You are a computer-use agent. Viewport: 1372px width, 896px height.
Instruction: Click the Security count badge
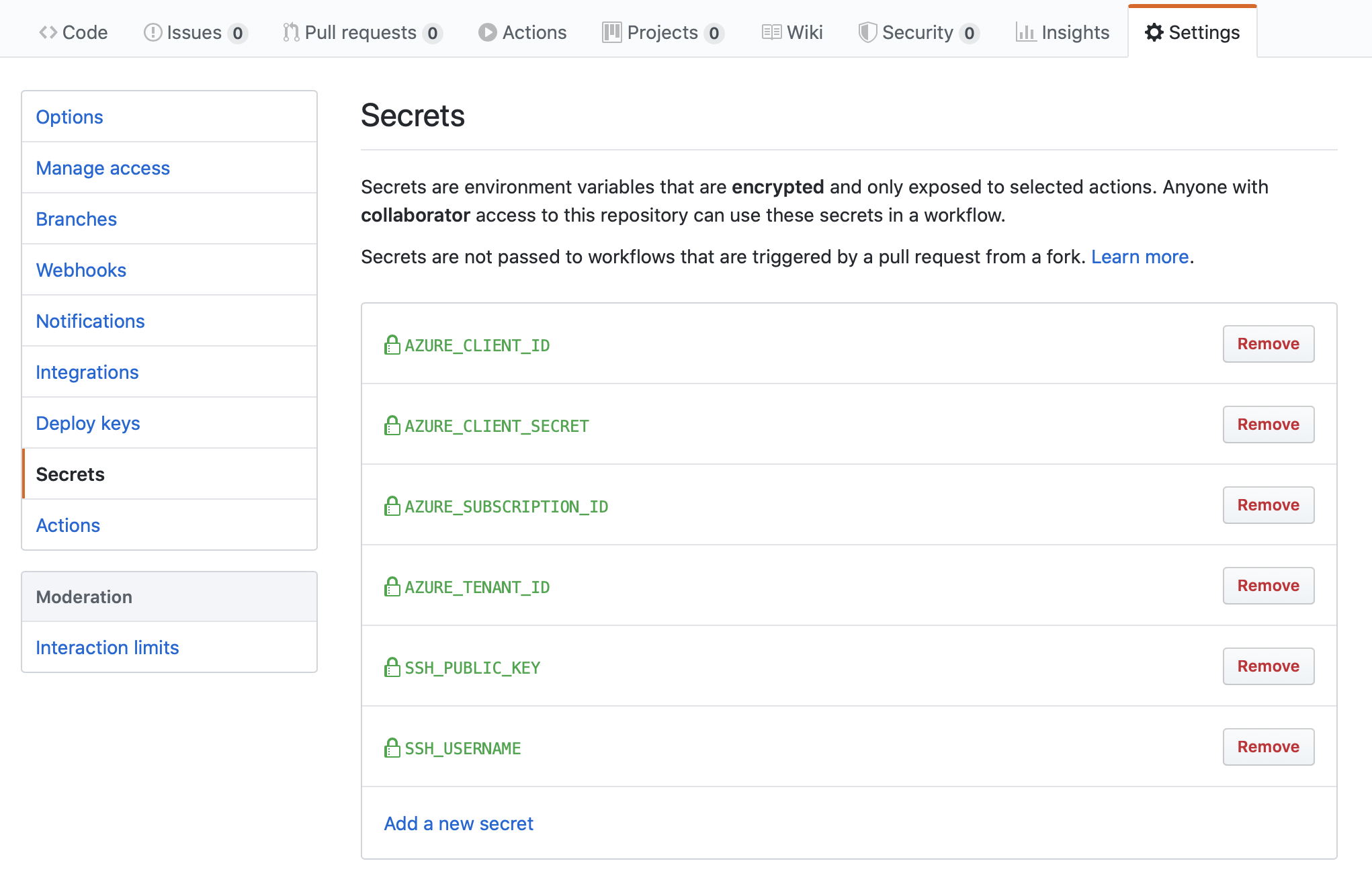(970, 33)
